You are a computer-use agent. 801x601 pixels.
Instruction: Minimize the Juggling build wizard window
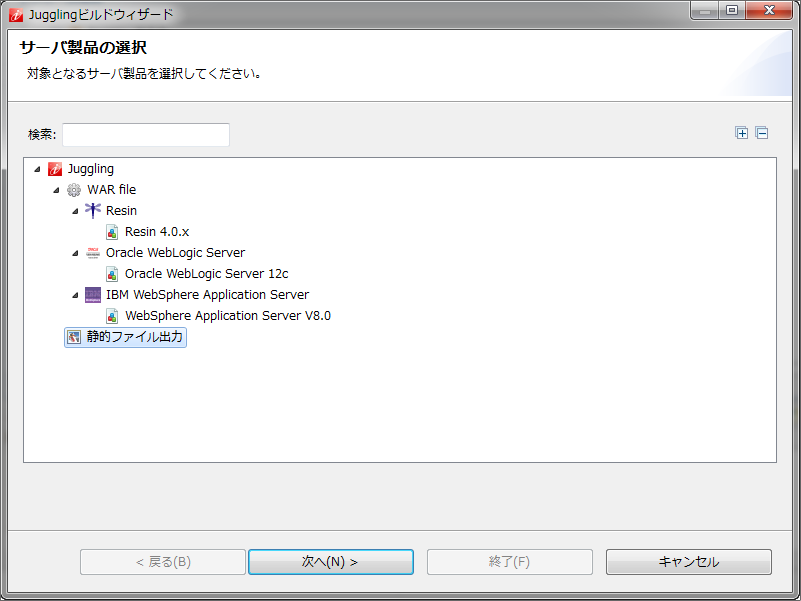(x=705, y=10)
